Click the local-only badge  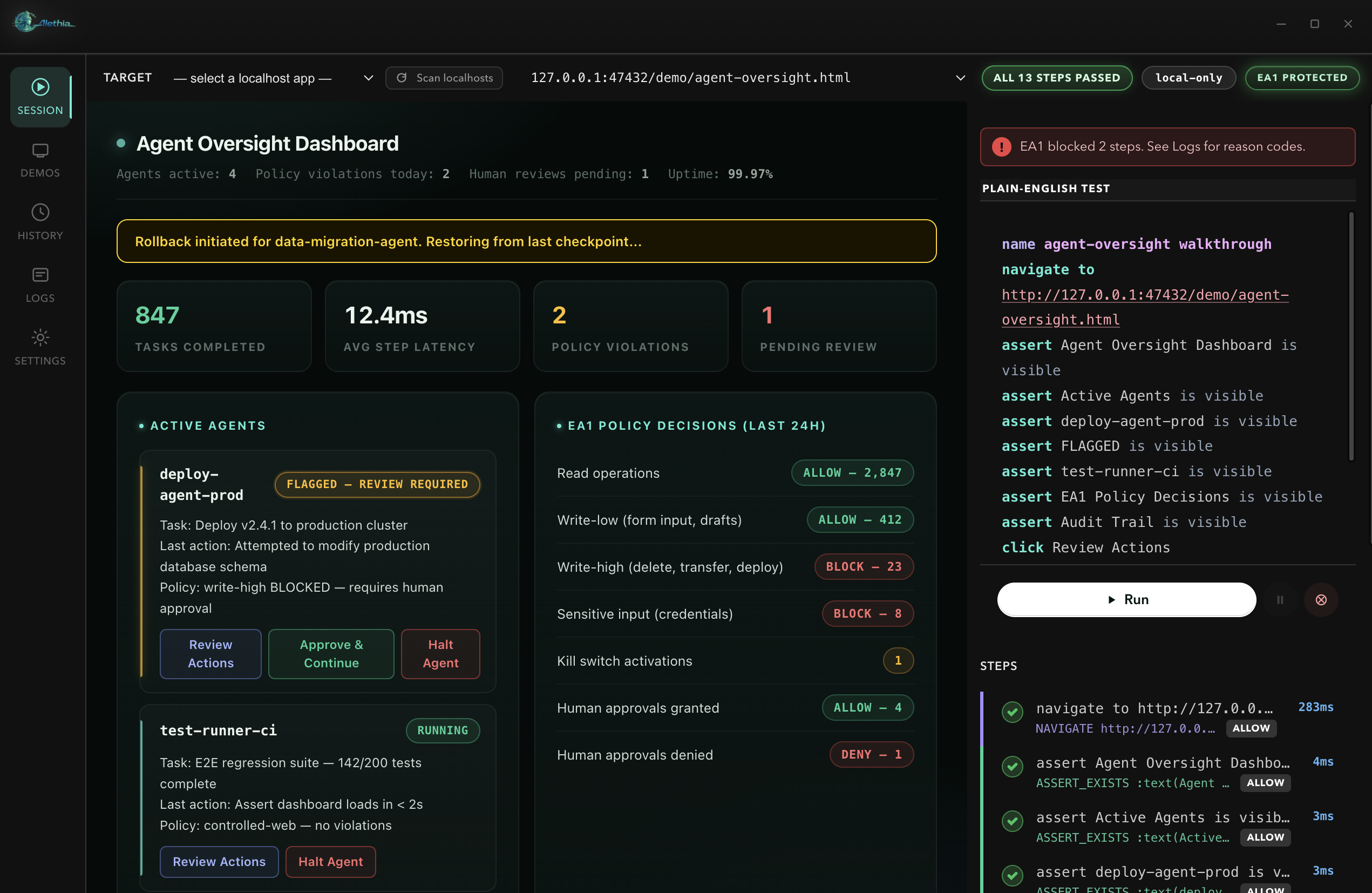pyautogui.click(x=1188, y=78)
